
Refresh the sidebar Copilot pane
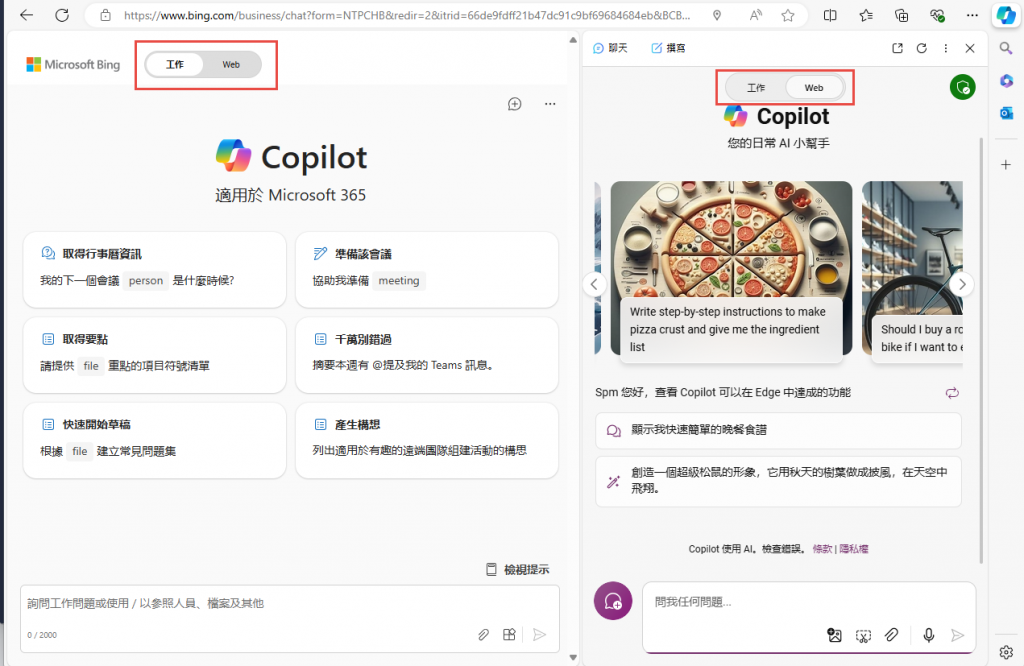click(x=921, y=48)
